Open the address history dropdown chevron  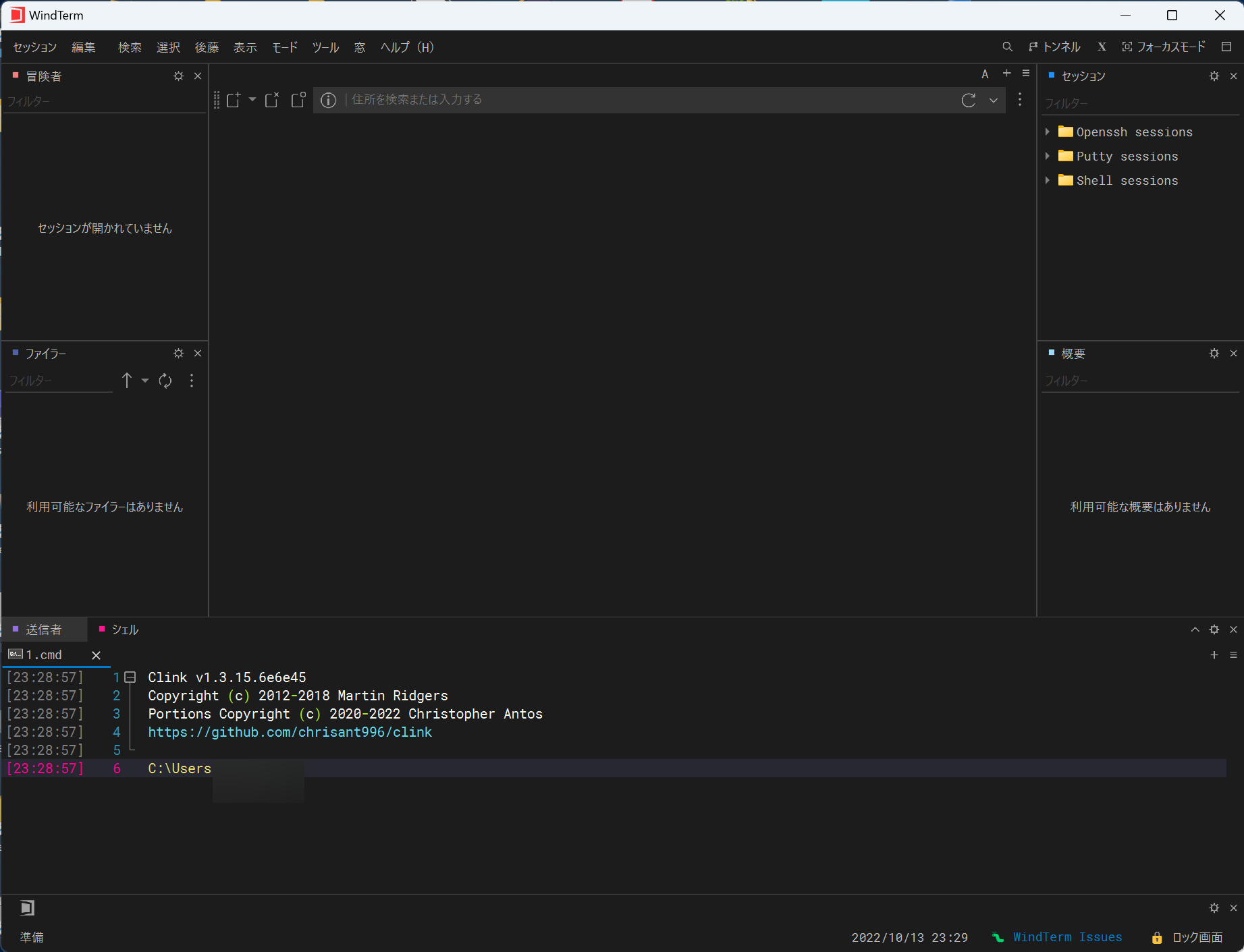994,101
